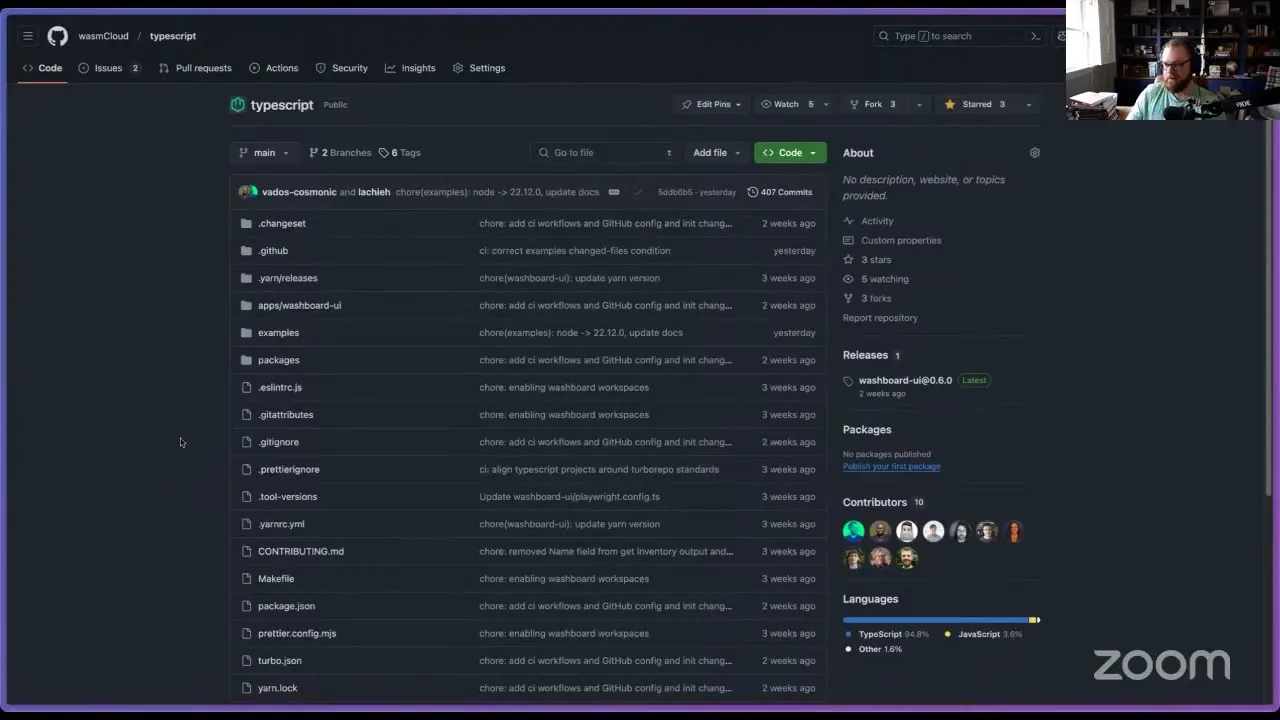Go to the Insights tab

pos(410,68)
